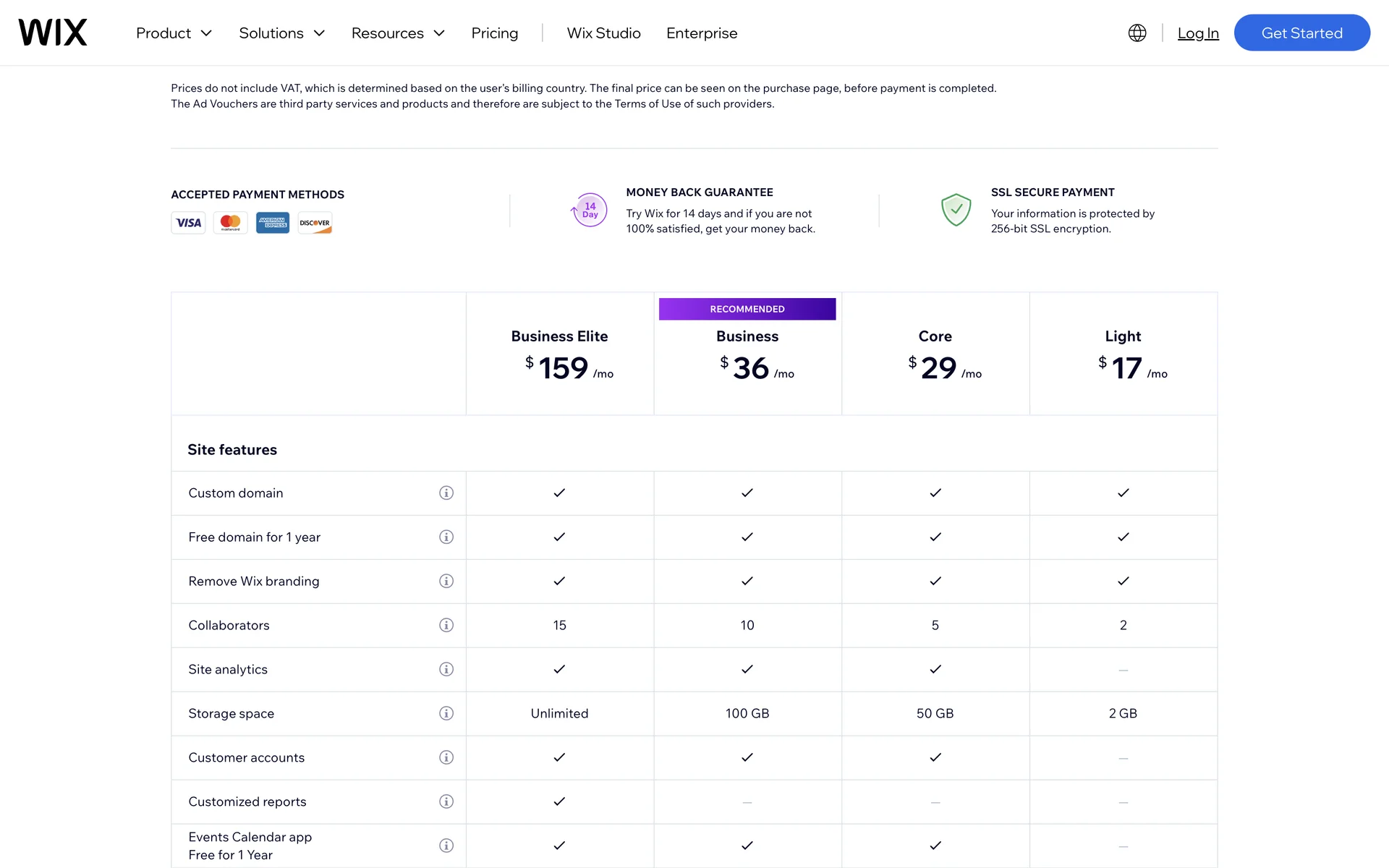
Task: Show info for Remove Wix branding
Action: [446, 581]
